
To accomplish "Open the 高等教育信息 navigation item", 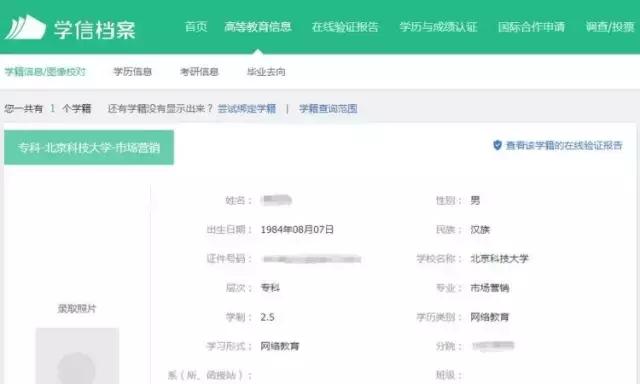I will pos(258,27).
